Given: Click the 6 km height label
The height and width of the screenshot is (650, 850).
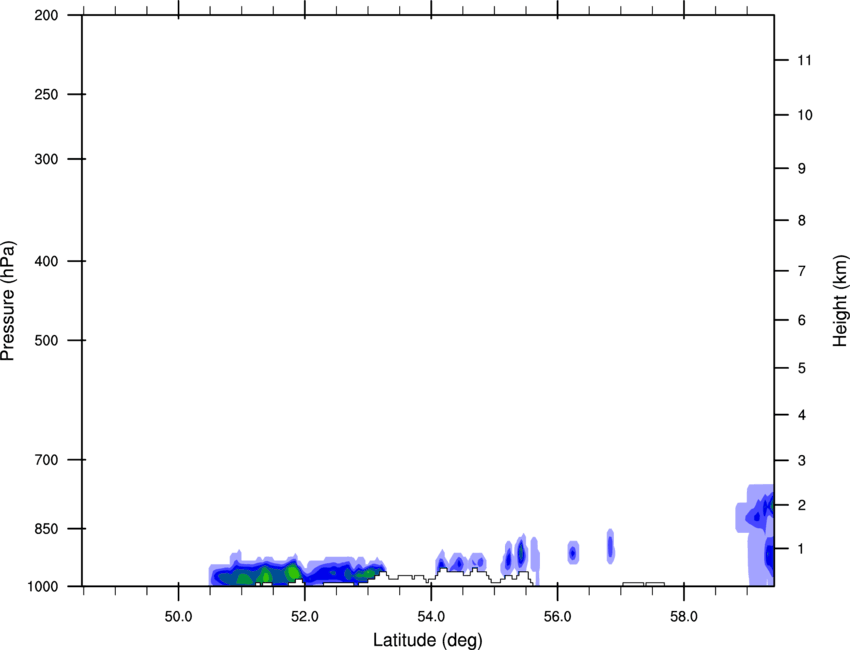Looking at the screenshot, I should [801, 320].
